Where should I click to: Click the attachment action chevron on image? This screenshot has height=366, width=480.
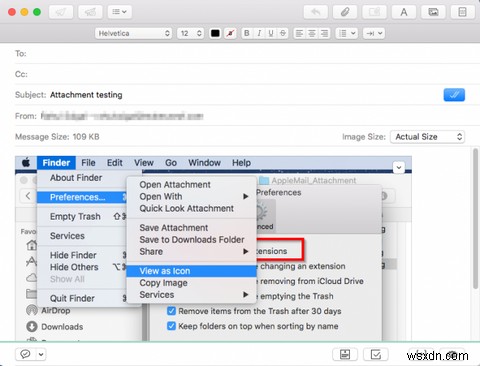point(399,167)
